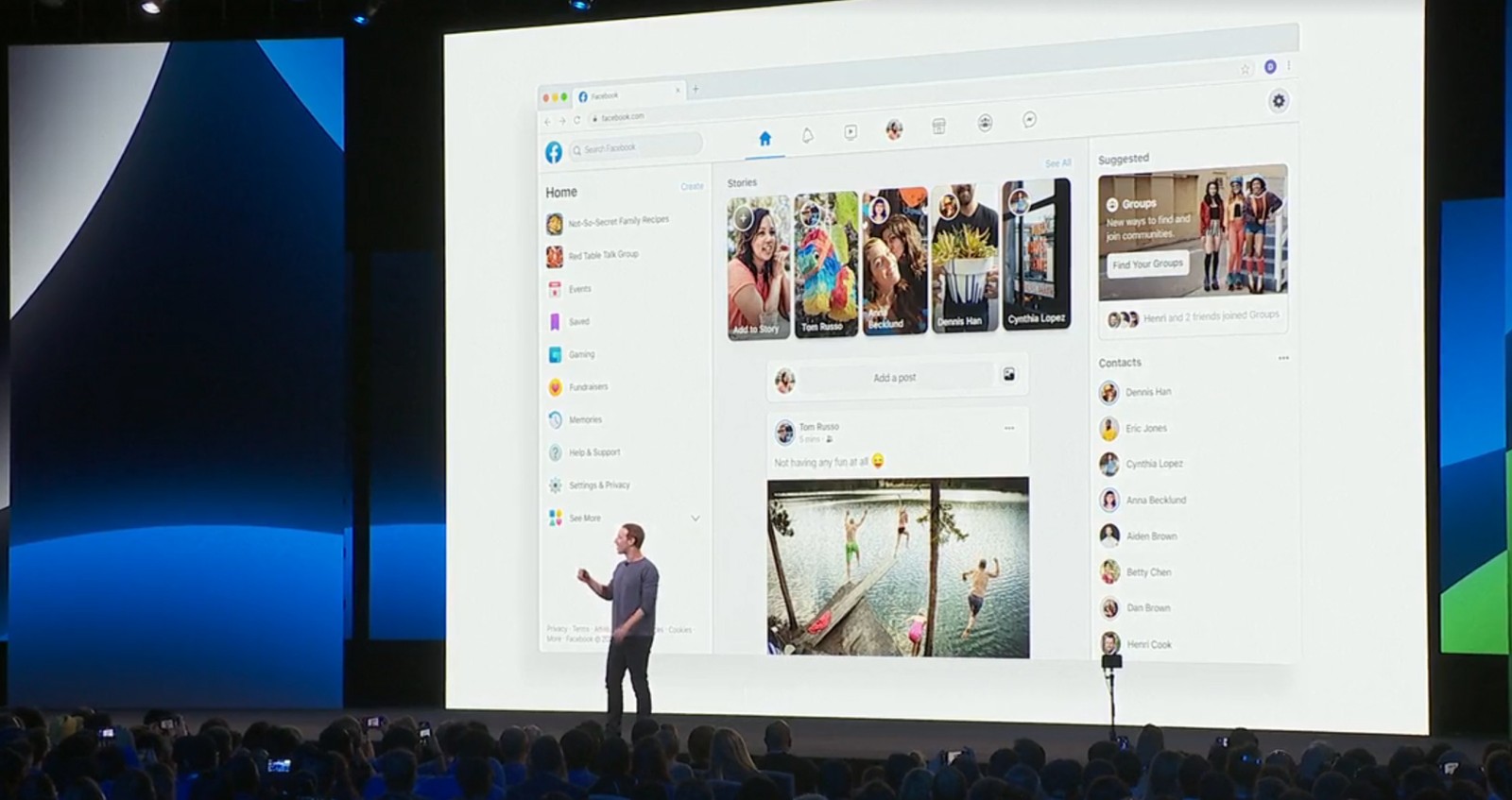Click the Facebook logo icon
This screenshot has width=1512, height=800.
pos(554,152)
